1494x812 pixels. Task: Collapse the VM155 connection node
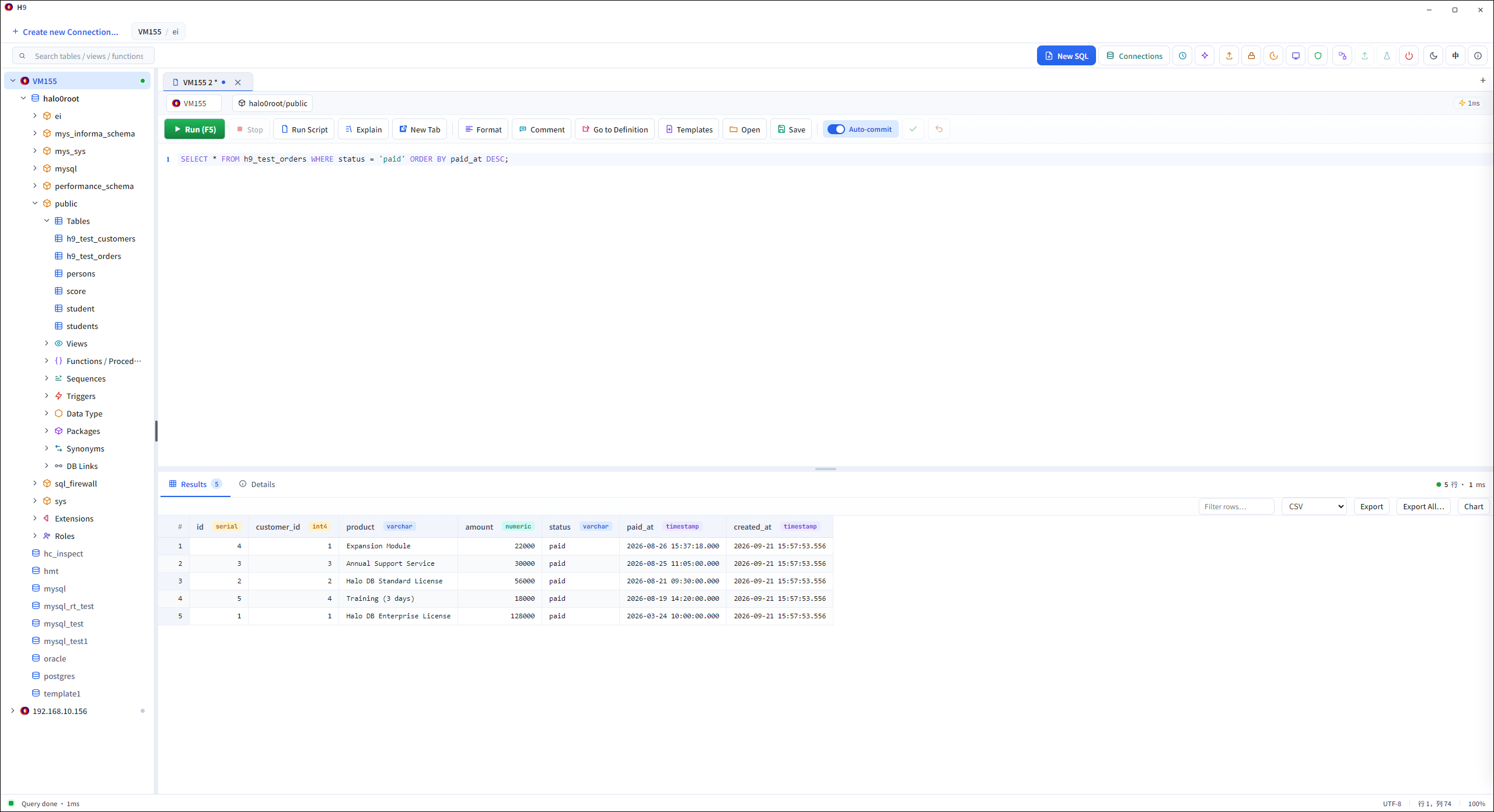[13, 81]
